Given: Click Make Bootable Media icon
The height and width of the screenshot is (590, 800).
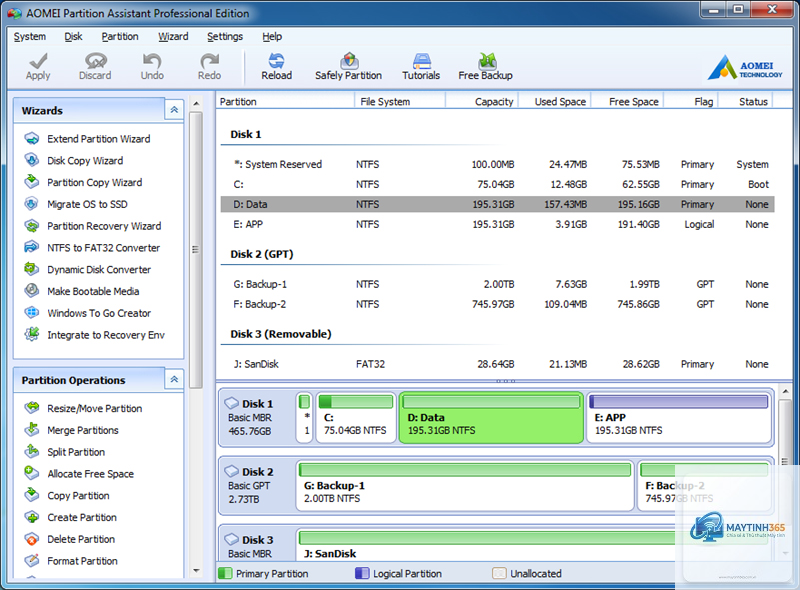Looking at the screenshot, I should (x=32, y=291).
